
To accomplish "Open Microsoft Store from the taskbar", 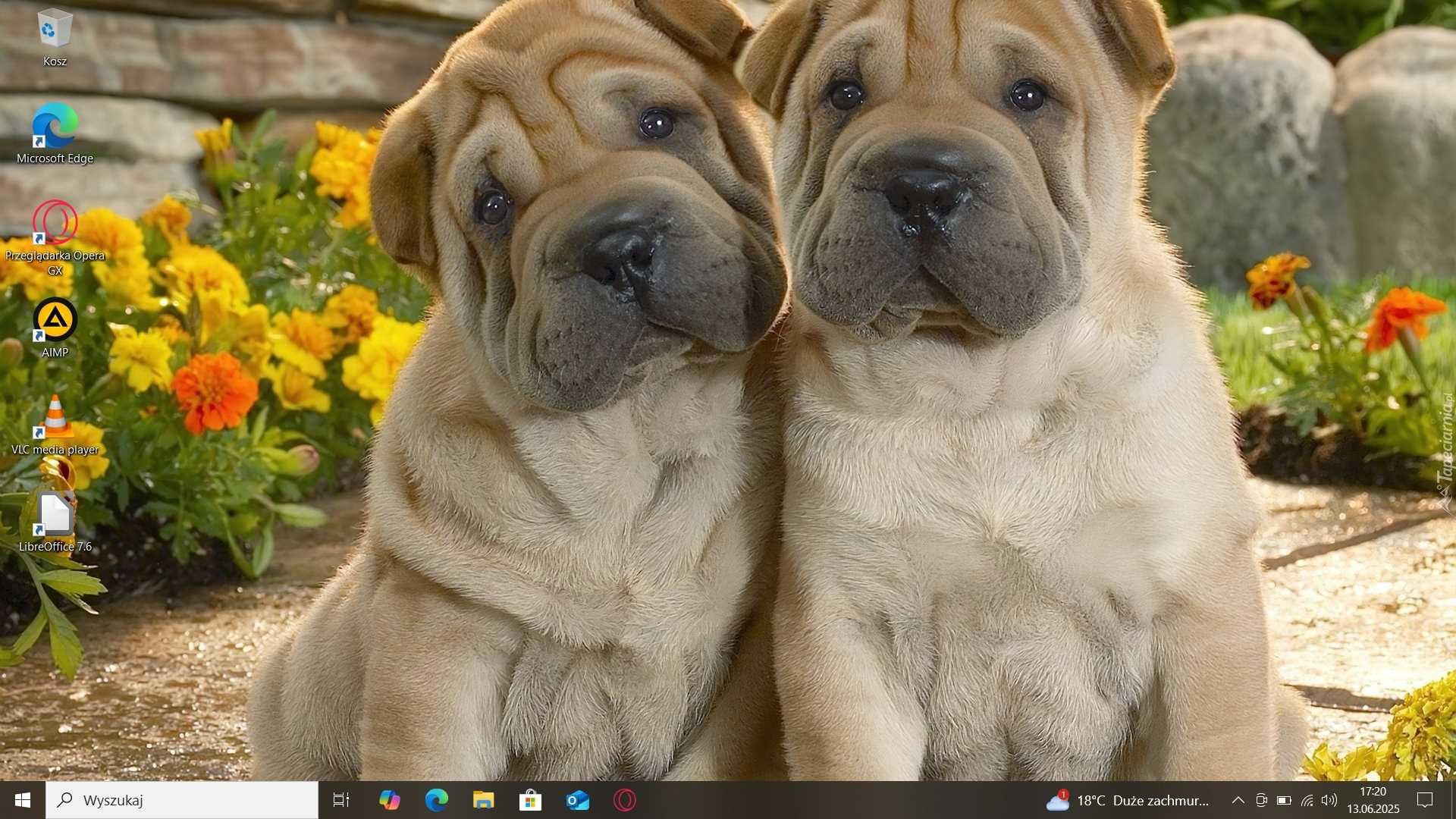I will point(531,800).
